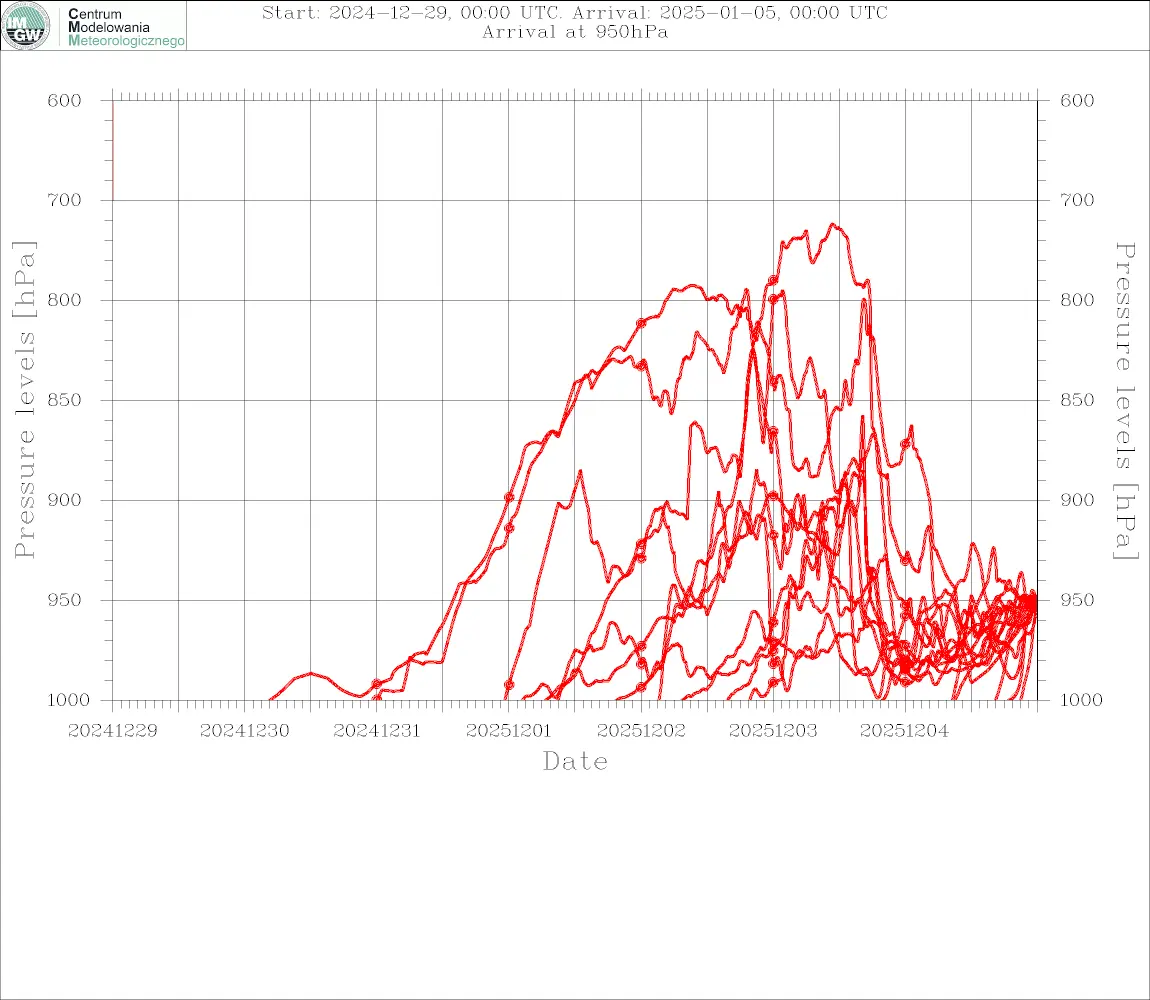
Task: Click the IMGW round logo icon
Action: pyautogui.click(x=26, y=26)
